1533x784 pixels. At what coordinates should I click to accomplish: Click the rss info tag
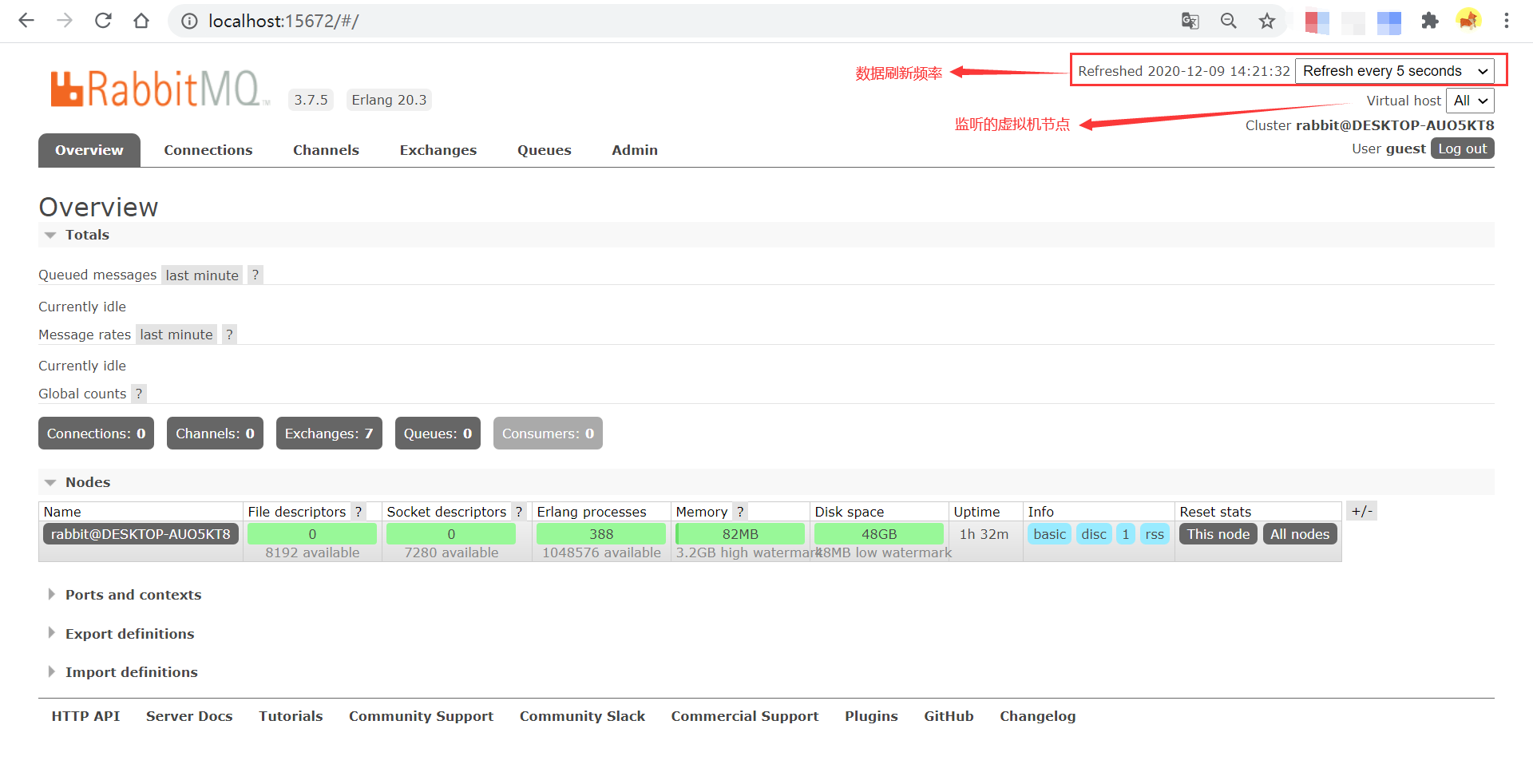click(x=1155, y=534)
